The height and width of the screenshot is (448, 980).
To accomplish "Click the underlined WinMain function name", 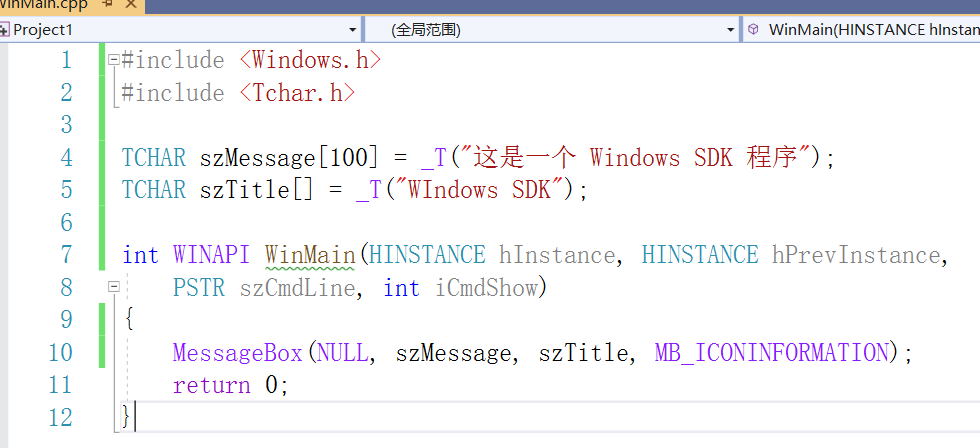I will click(x=309, y=256).
